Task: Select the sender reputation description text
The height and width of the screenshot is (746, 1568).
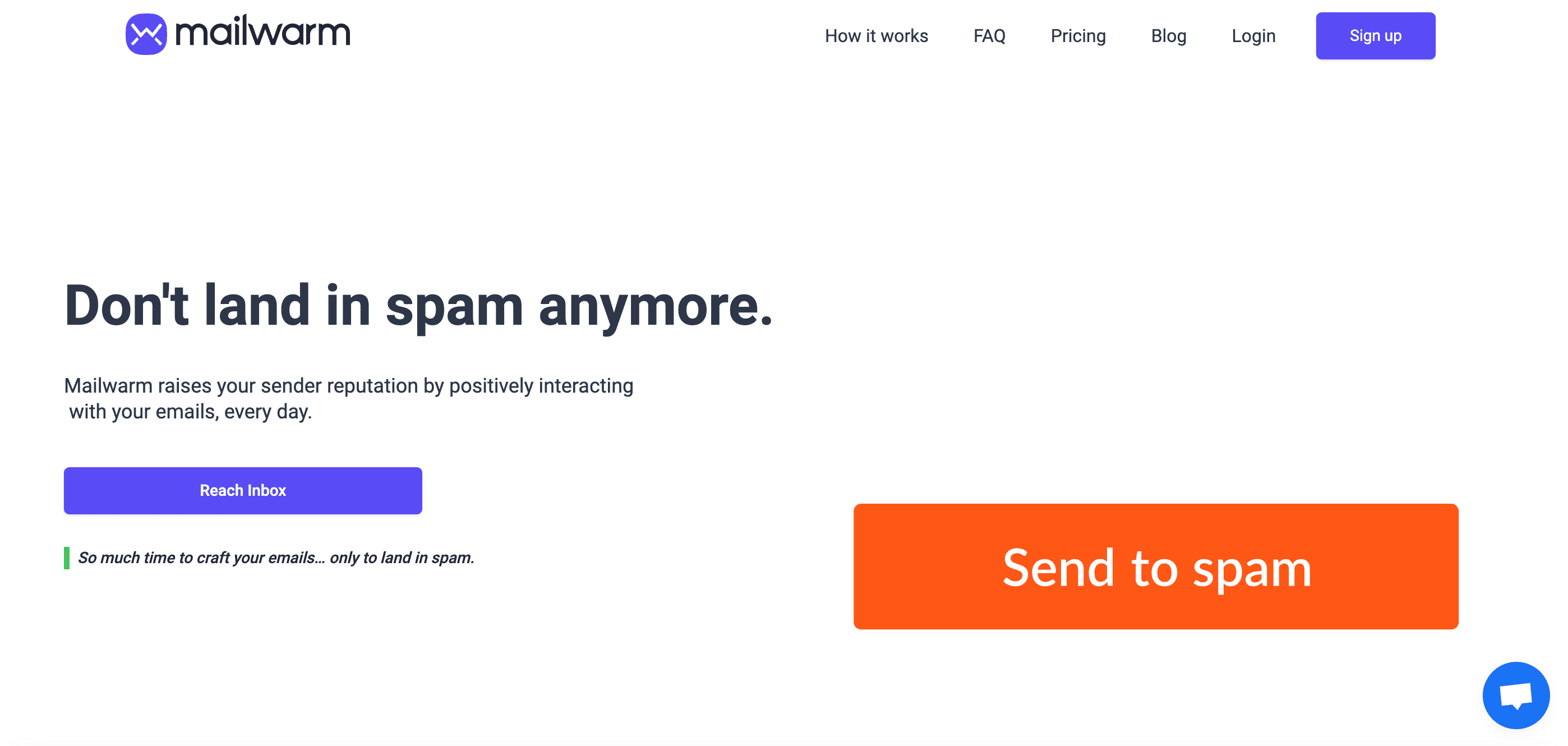Action: tap(348, 398)
